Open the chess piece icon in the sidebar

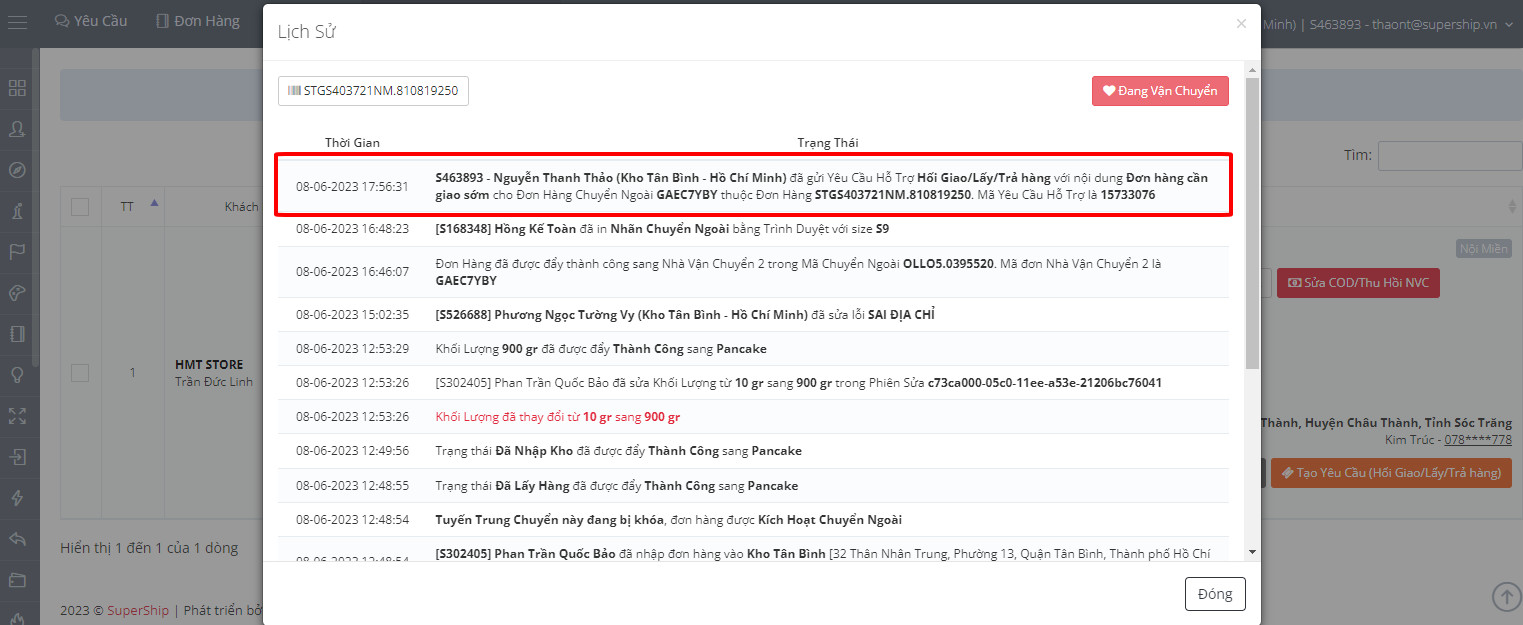[x=17, y=211]
